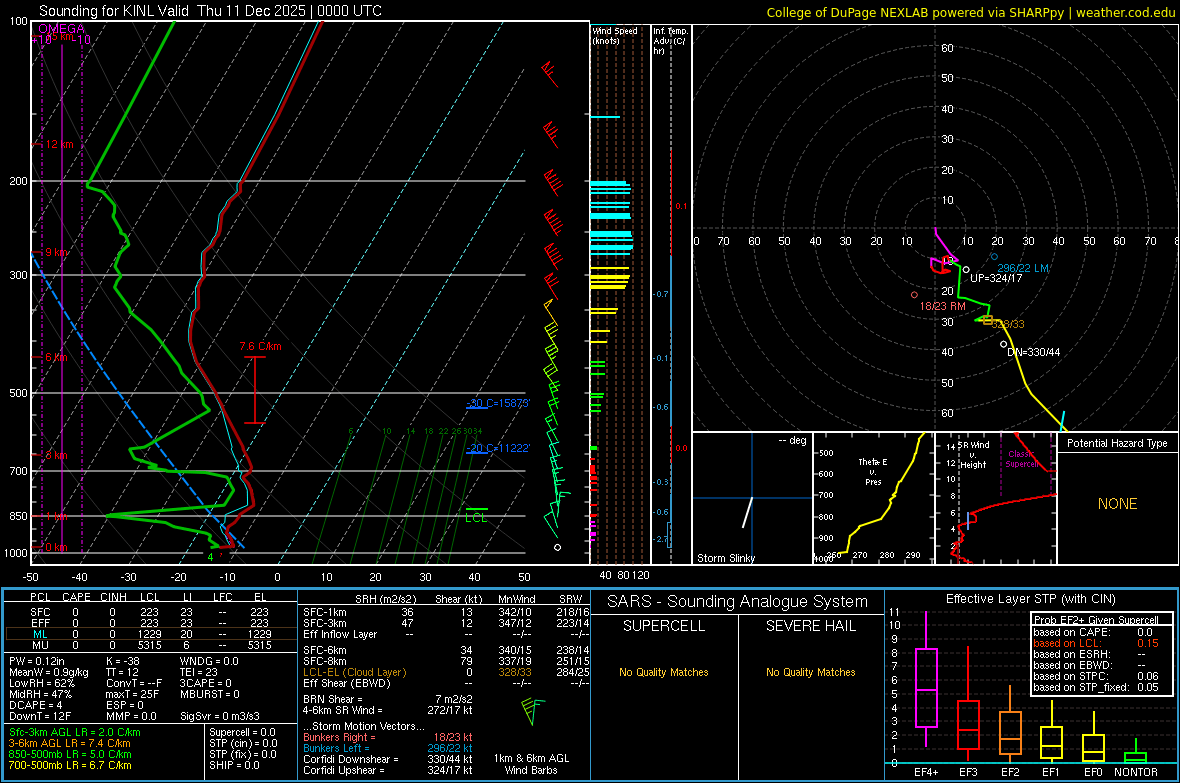1180x783 pixels.
Task: Click the orange 328/33 hodograph label
Action: (x=1008, y=324)
